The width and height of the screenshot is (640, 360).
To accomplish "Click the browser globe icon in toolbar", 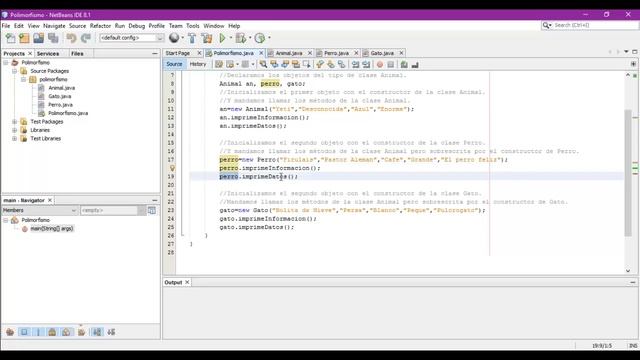I will (174, 38).
